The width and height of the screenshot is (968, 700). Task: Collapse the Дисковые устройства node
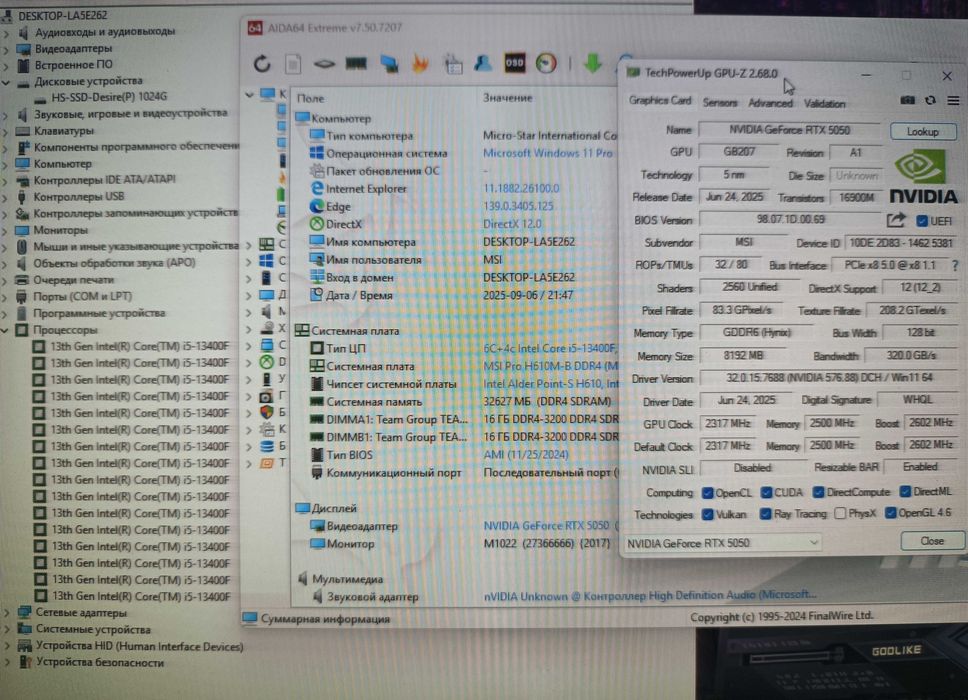click(6, 81)
